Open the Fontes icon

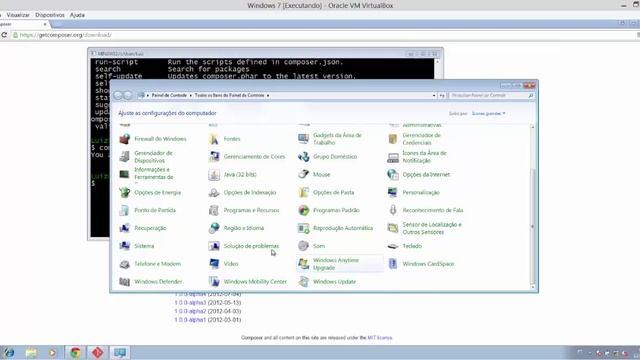click(214, 139)
